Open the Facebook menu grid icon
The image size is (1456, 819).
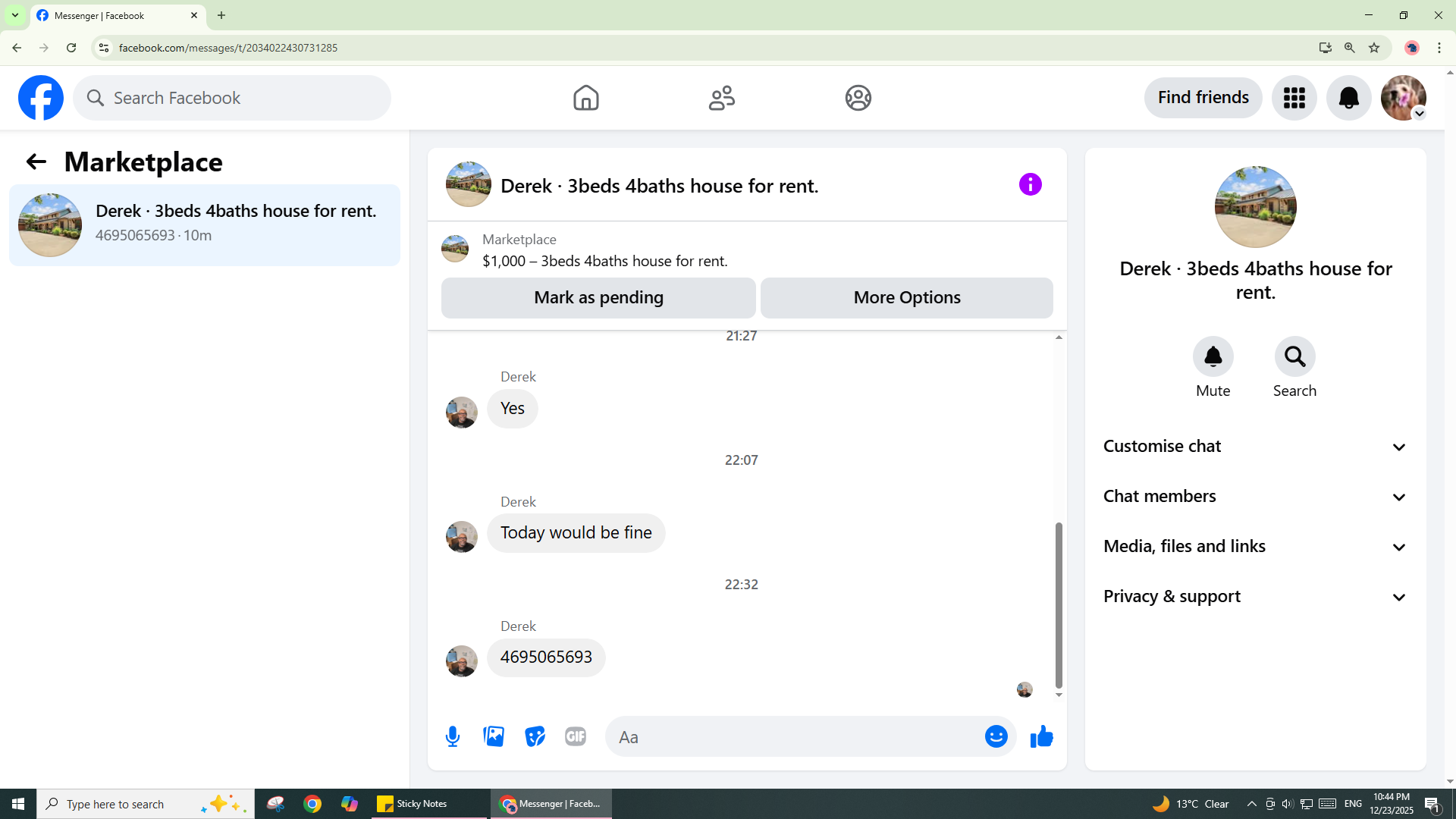coord(1294,98)
